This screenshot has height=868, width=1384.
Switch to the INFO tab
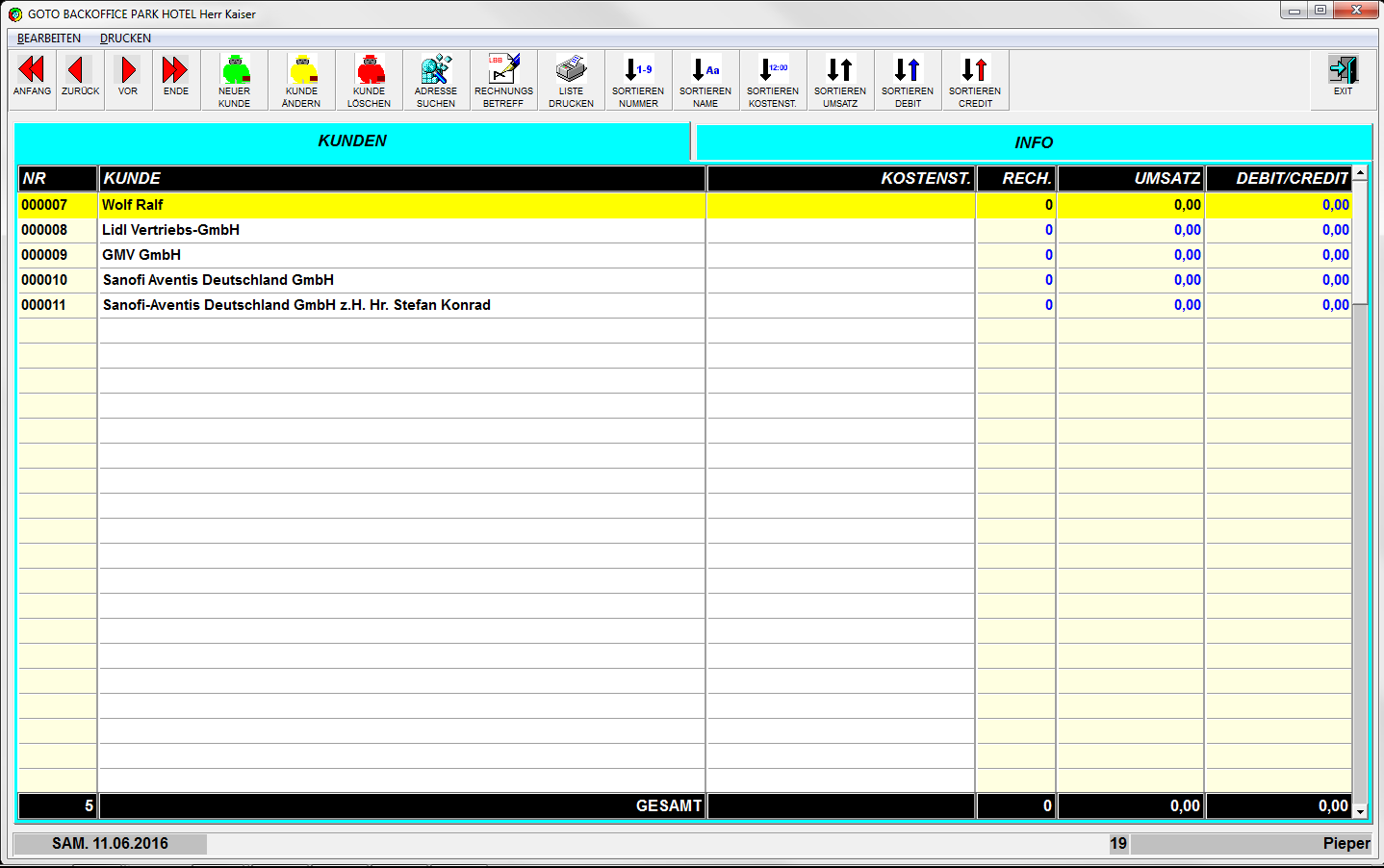click(x=1033, y=142)
